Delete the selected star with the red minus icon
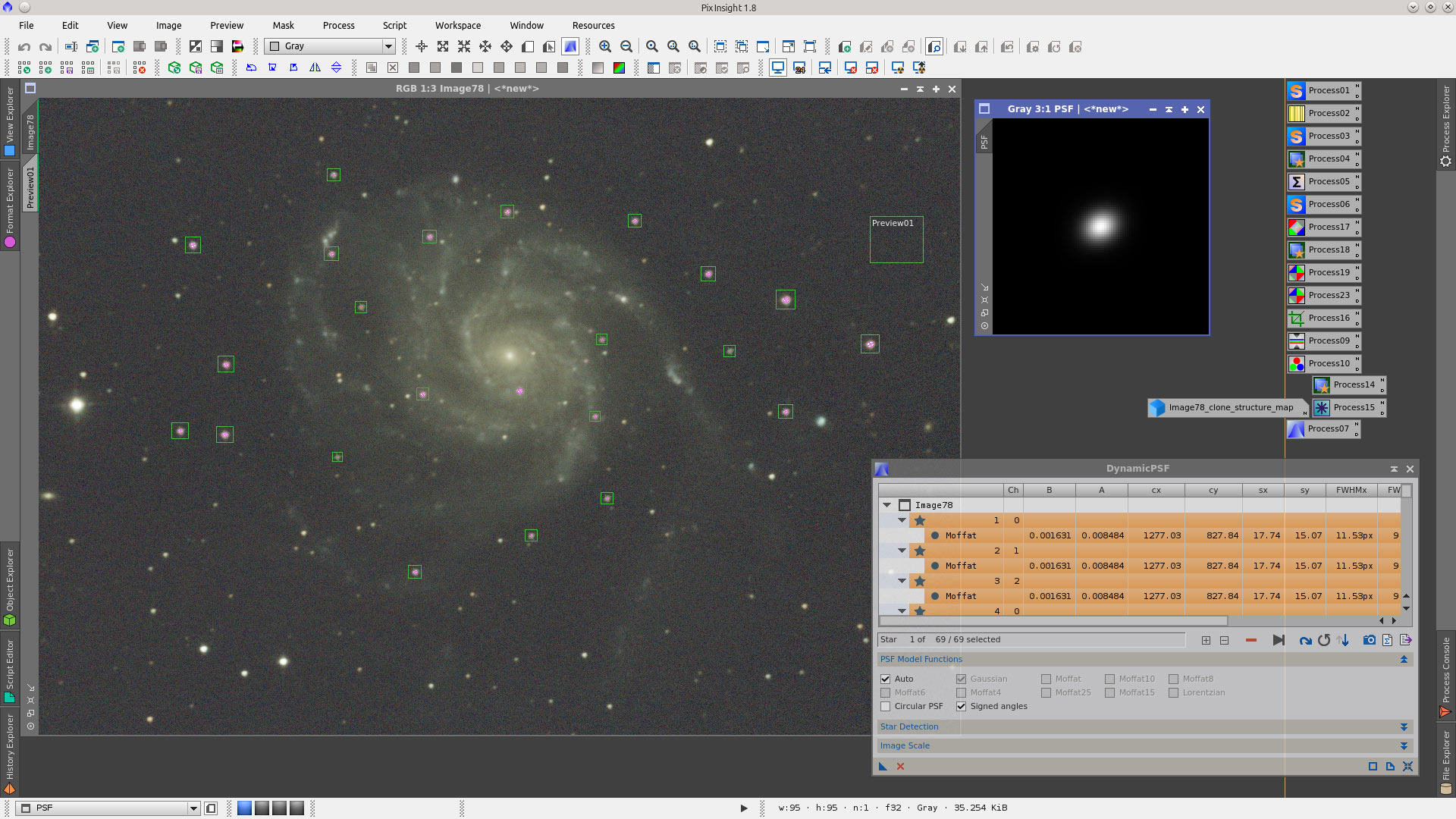1456x819 pixels. [x=1251, y=640]
